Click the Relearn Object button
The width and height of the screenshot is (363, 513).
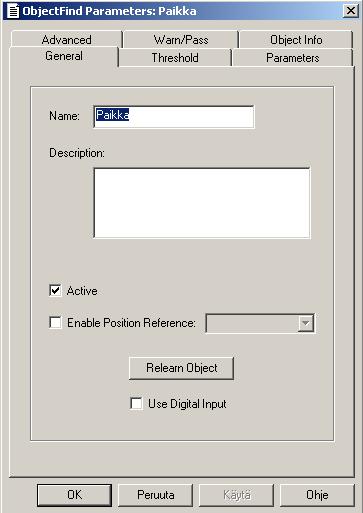[181, 368]
